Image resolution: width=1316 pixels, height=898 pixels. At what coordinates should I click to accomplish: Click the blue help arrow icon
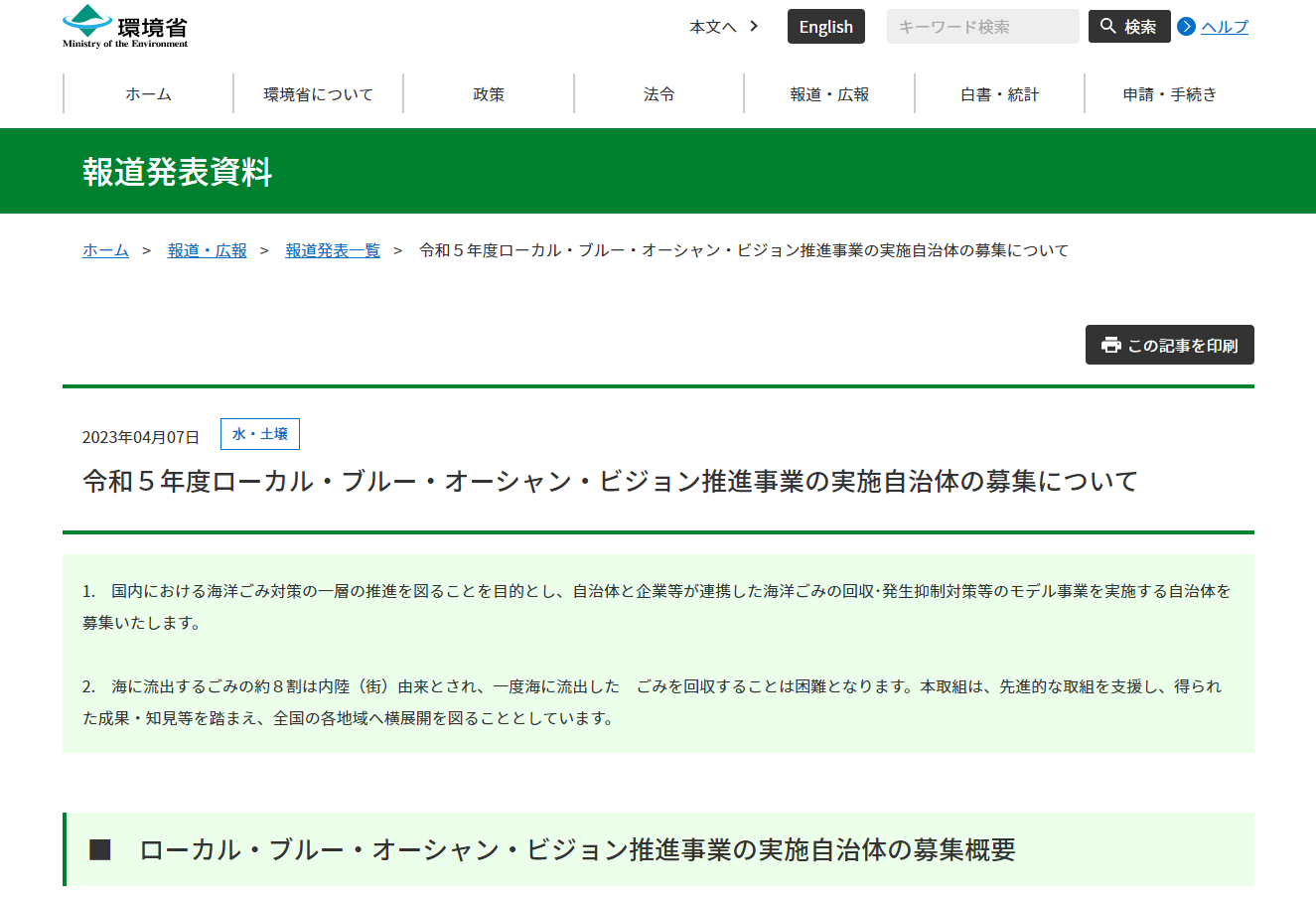(1186, 27)
